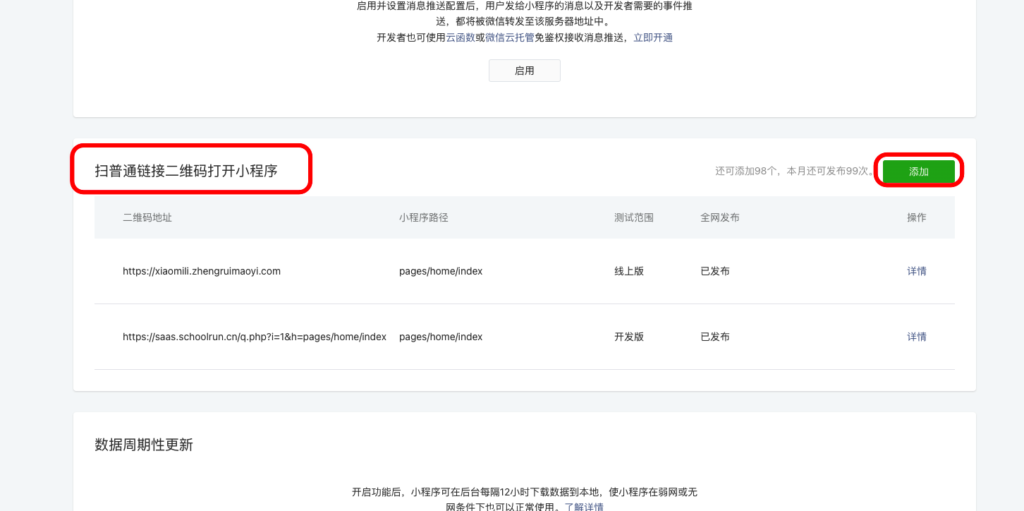Open the 微信云托管 link
Screen dimensions: 1024x511
[509, 38]
